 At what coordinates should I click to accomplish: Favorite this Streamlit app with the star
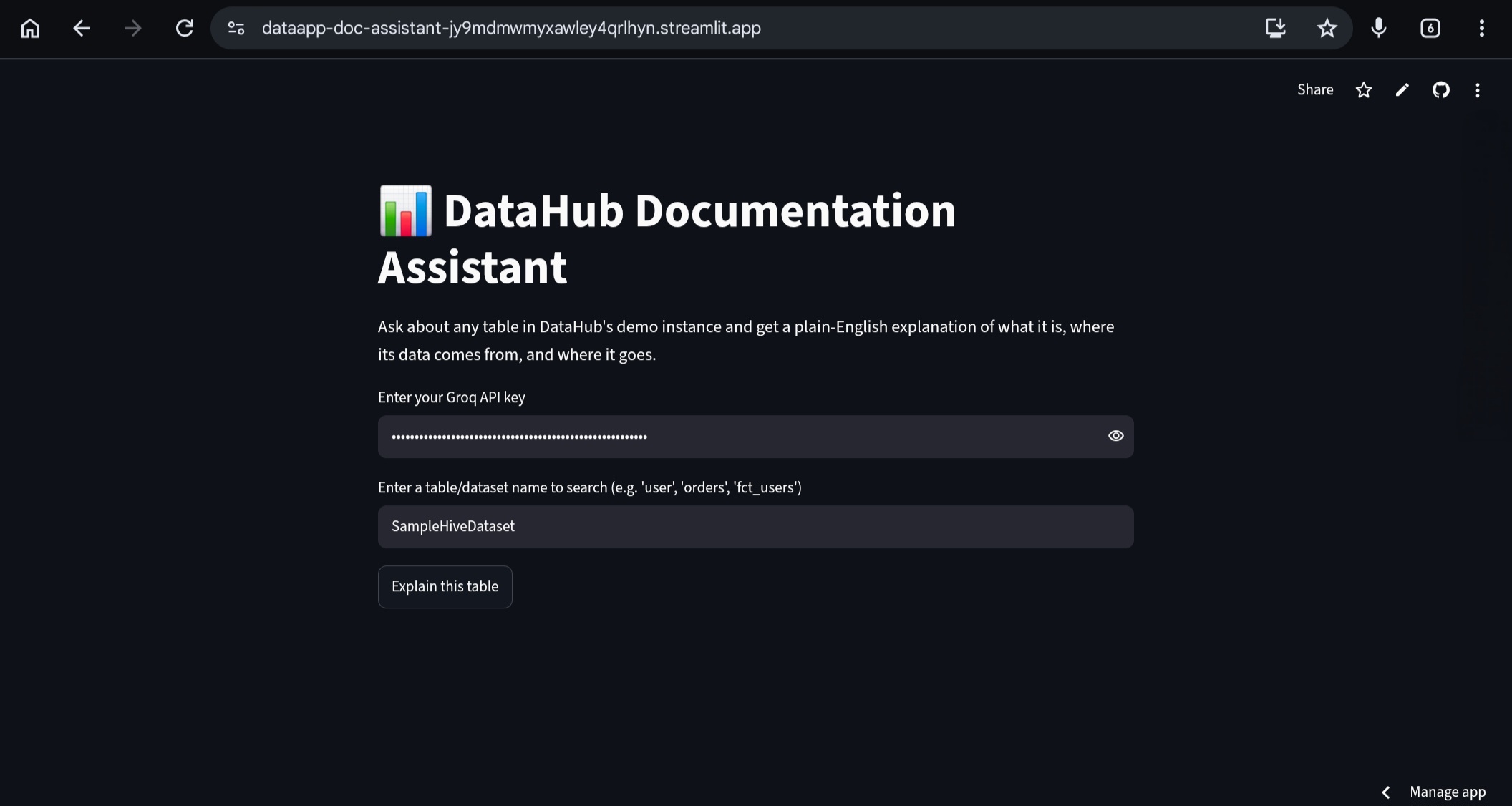(x=1364, y=89)
